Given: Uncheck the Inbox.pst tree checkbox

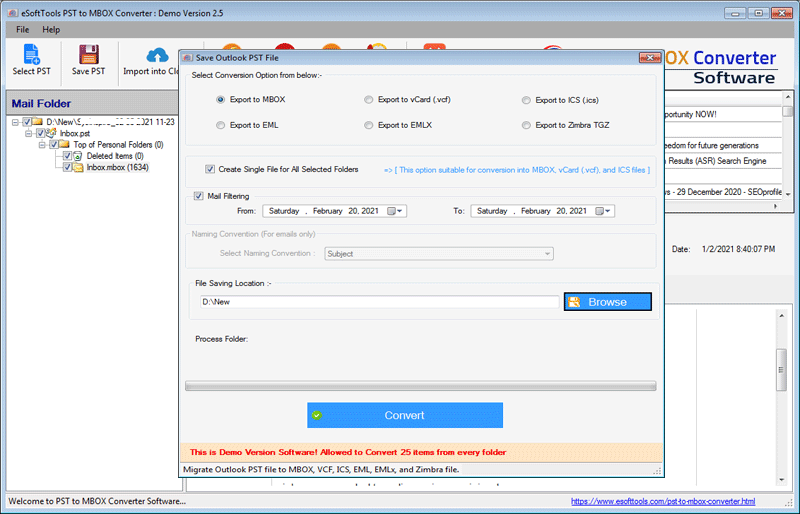Looking at the screenshot, I should (x=40, y=133).
